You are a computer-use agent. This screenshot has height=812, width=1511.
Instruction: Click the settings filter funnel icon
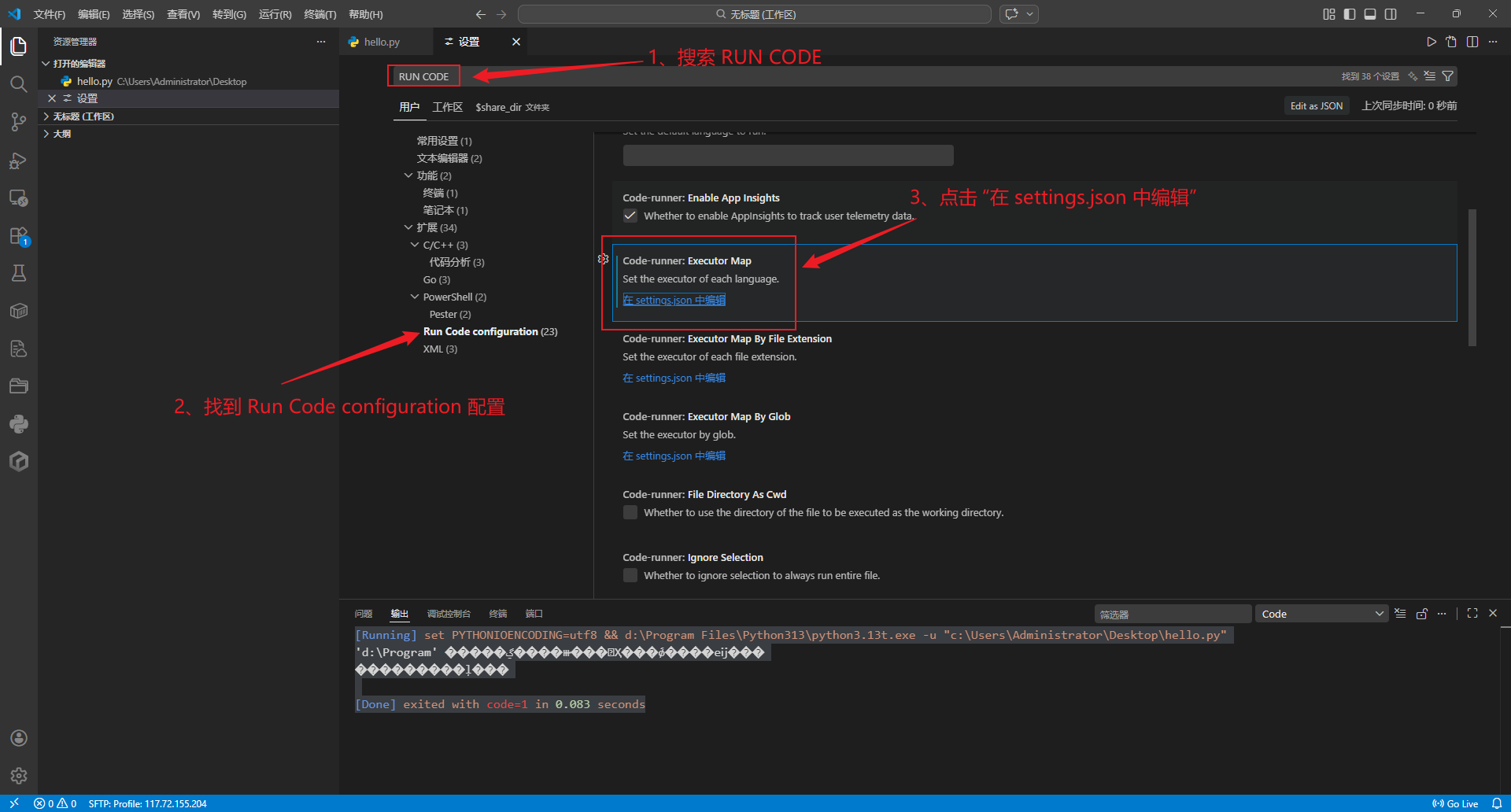1447,76
